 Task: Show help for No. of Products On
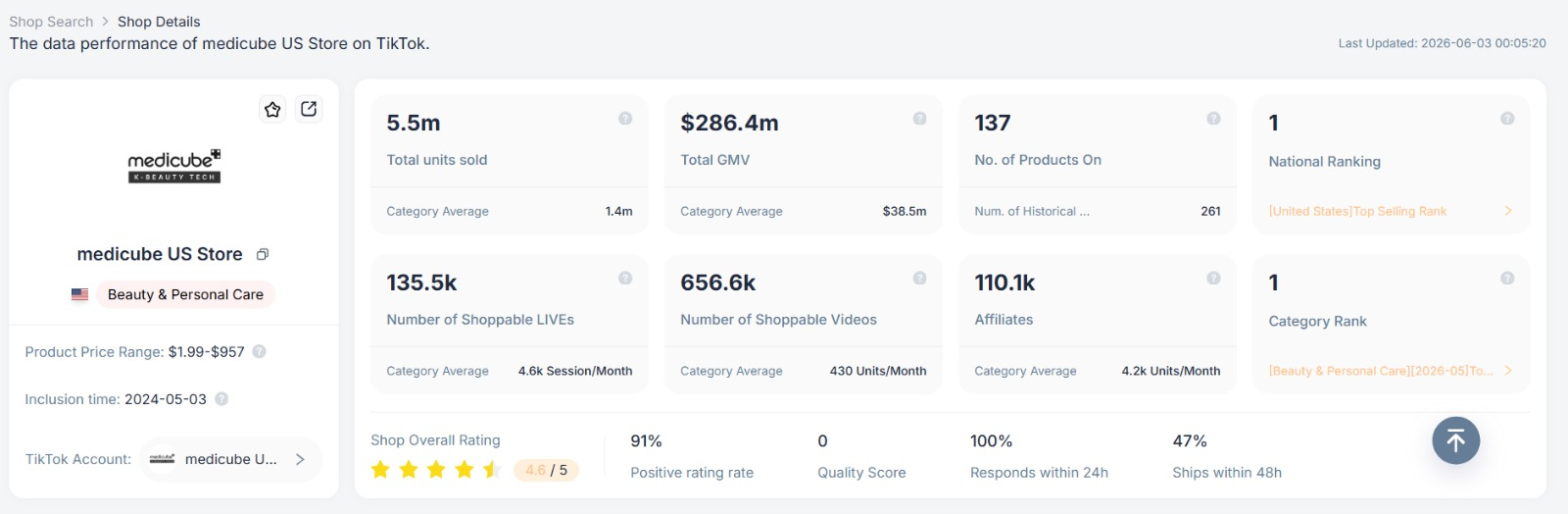(1213, 119)
